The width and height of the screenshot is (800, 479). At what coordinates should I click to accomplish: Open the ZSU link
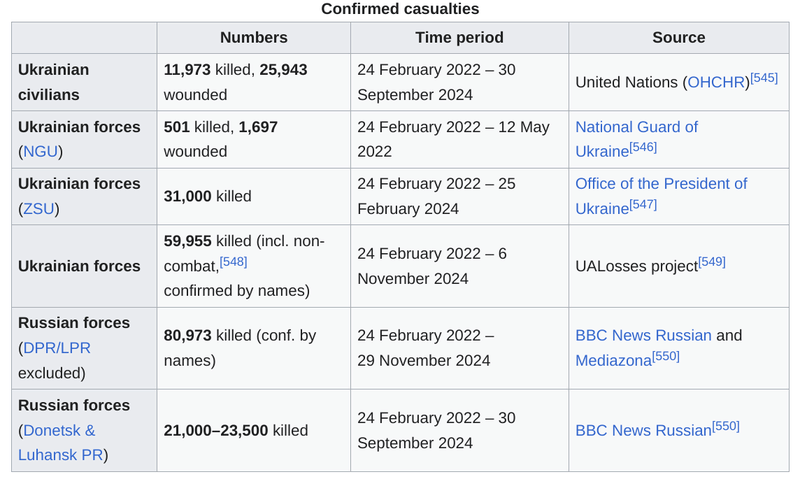click(x=40, y=209)
